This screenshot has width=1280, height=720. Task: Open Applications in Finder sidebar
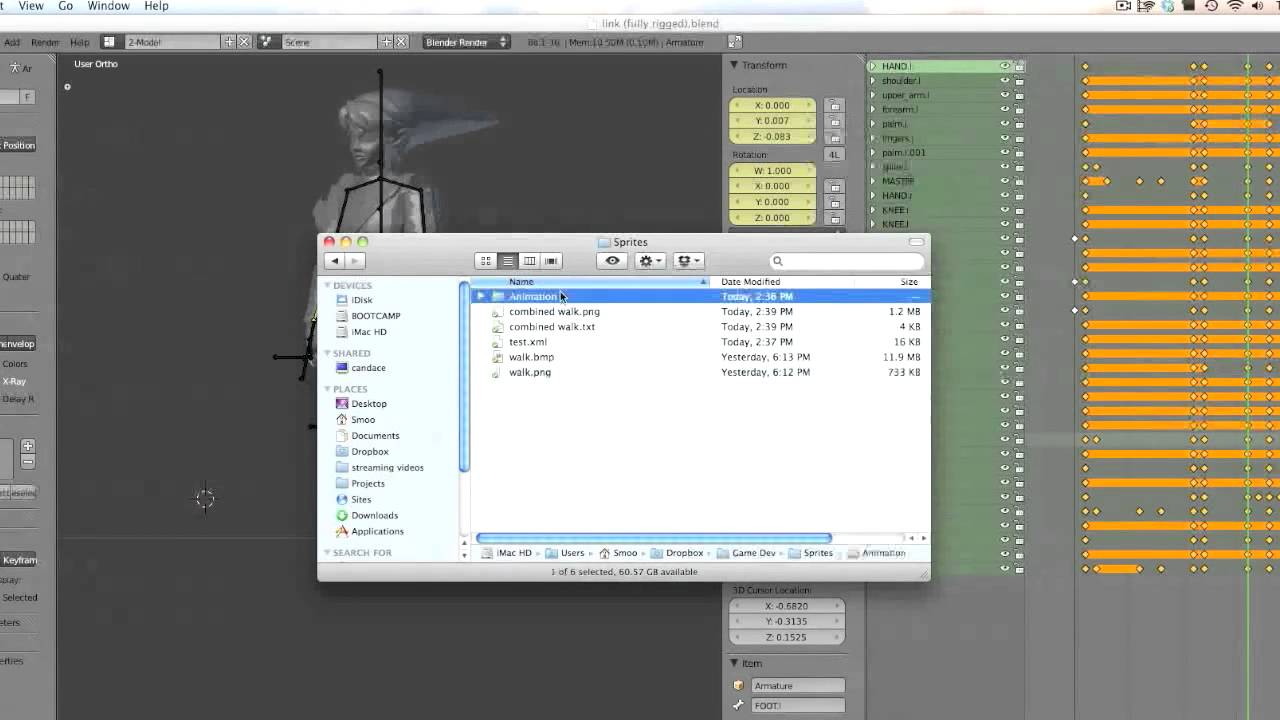pyautogui.click(x=377, y=532)
